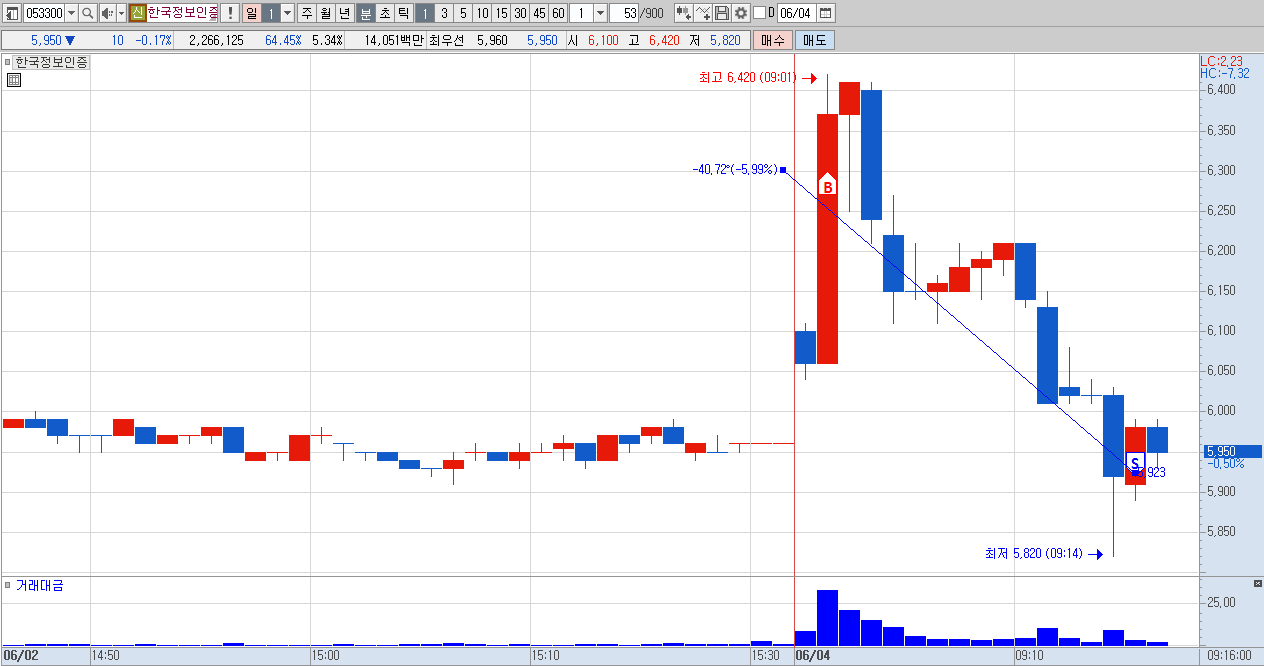Select second 초 chart type
The width and height of the screenshot is (1264, 666).
coord(385,13)
